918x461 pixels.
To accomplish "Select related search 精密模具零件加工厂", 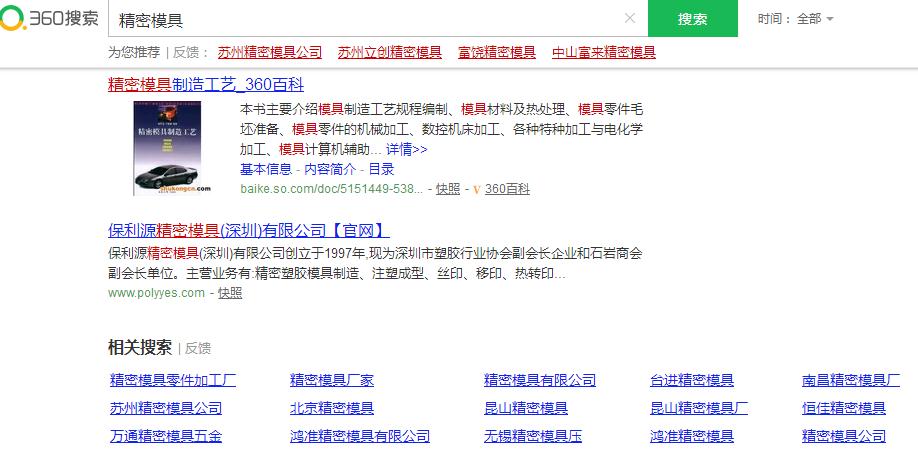I will 173,380.
